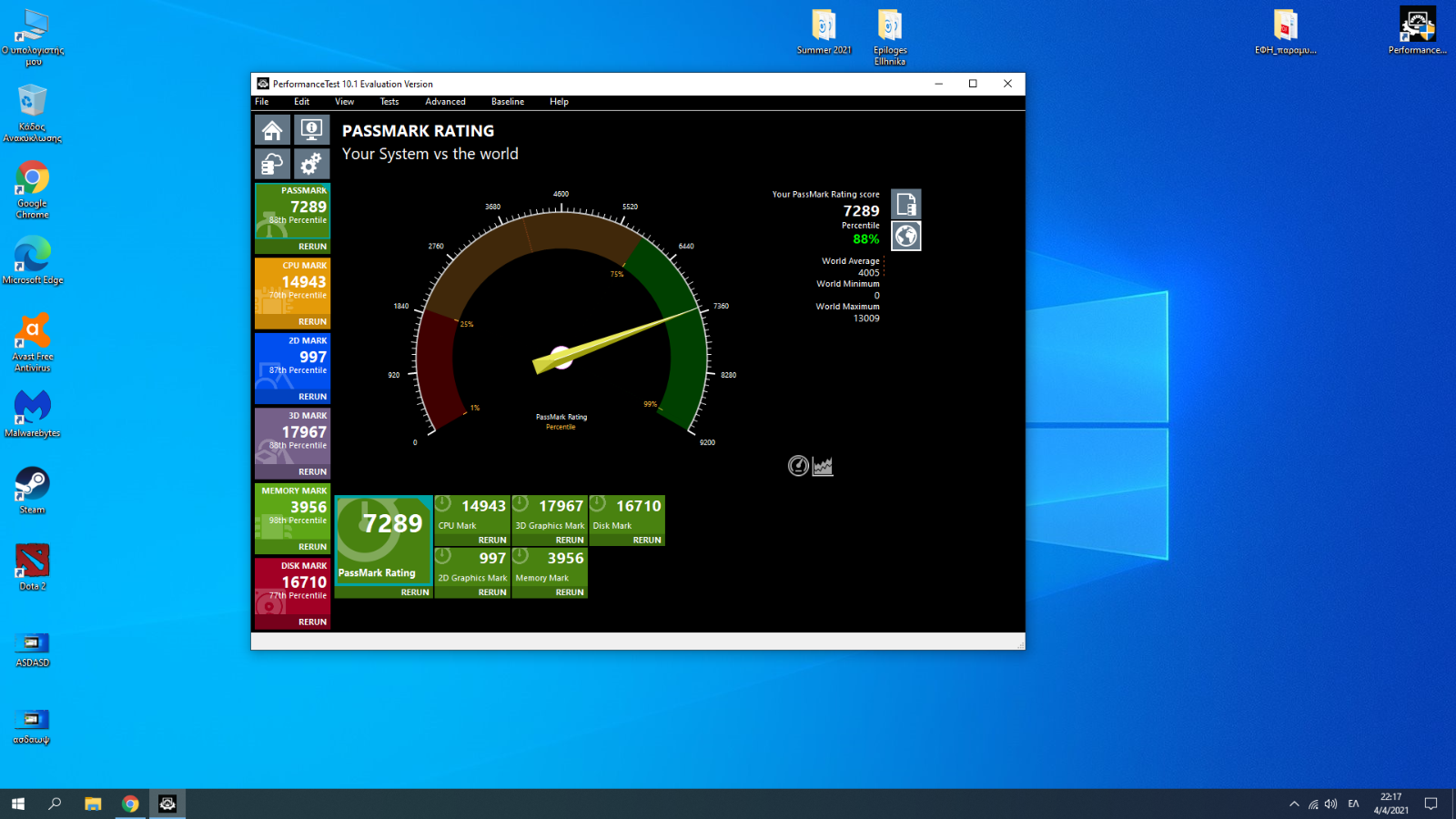1456x819 pixels.
Task: Open the Home screen icon in PerformanceTest
Action: click(x=272, y=130)
